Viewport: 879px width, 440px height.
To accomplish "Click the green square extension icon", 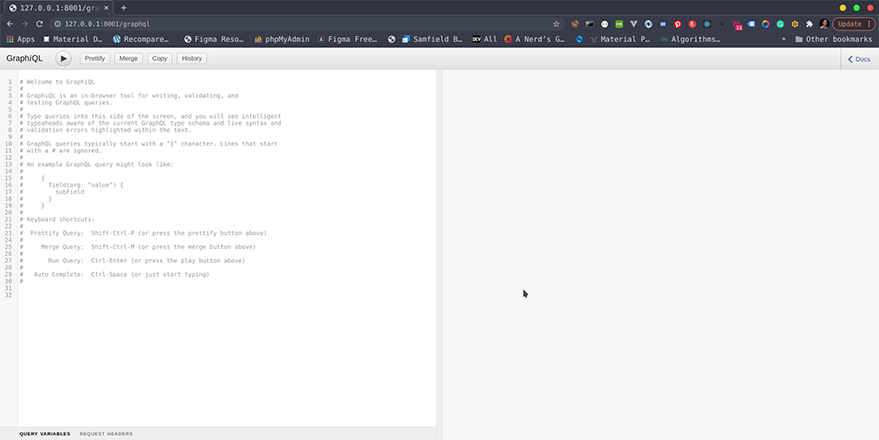I will click(x=619, y=24).
